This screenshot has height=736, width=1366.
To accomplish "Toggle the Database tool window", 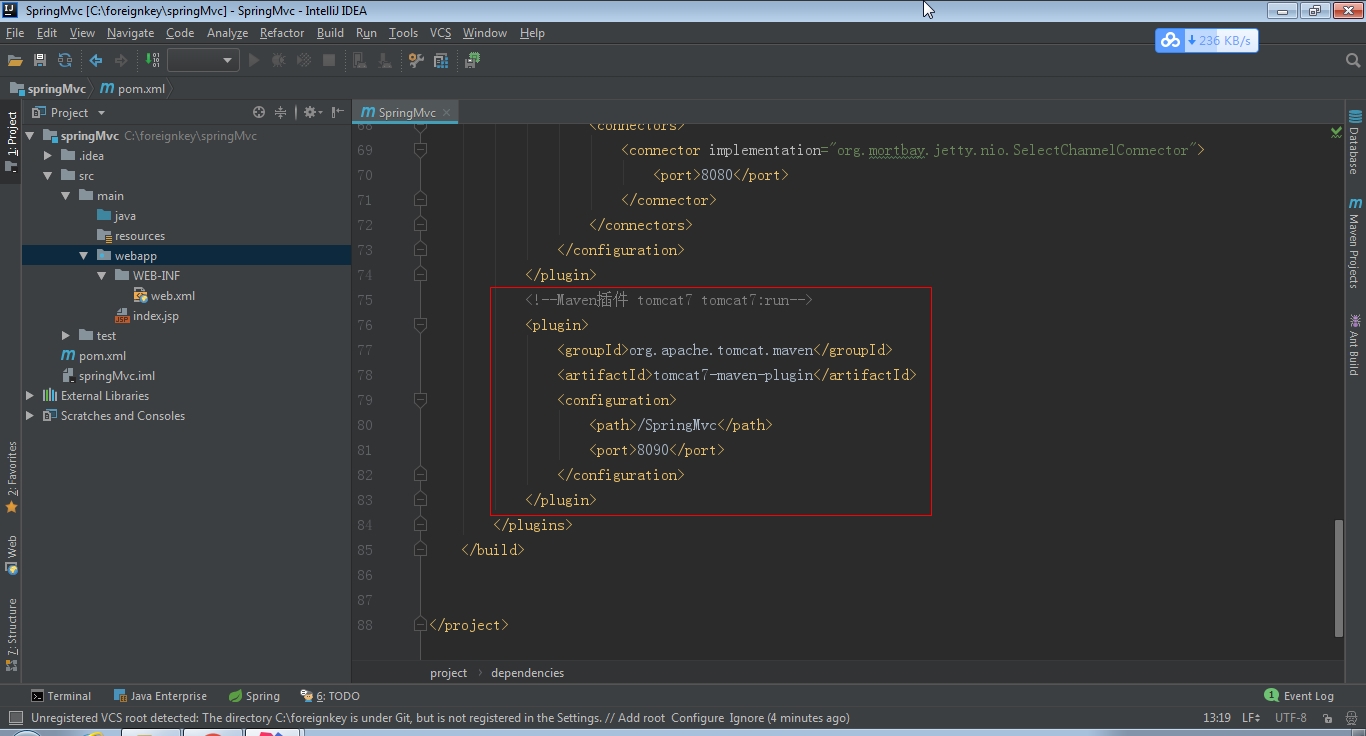I will [1355, 141].
